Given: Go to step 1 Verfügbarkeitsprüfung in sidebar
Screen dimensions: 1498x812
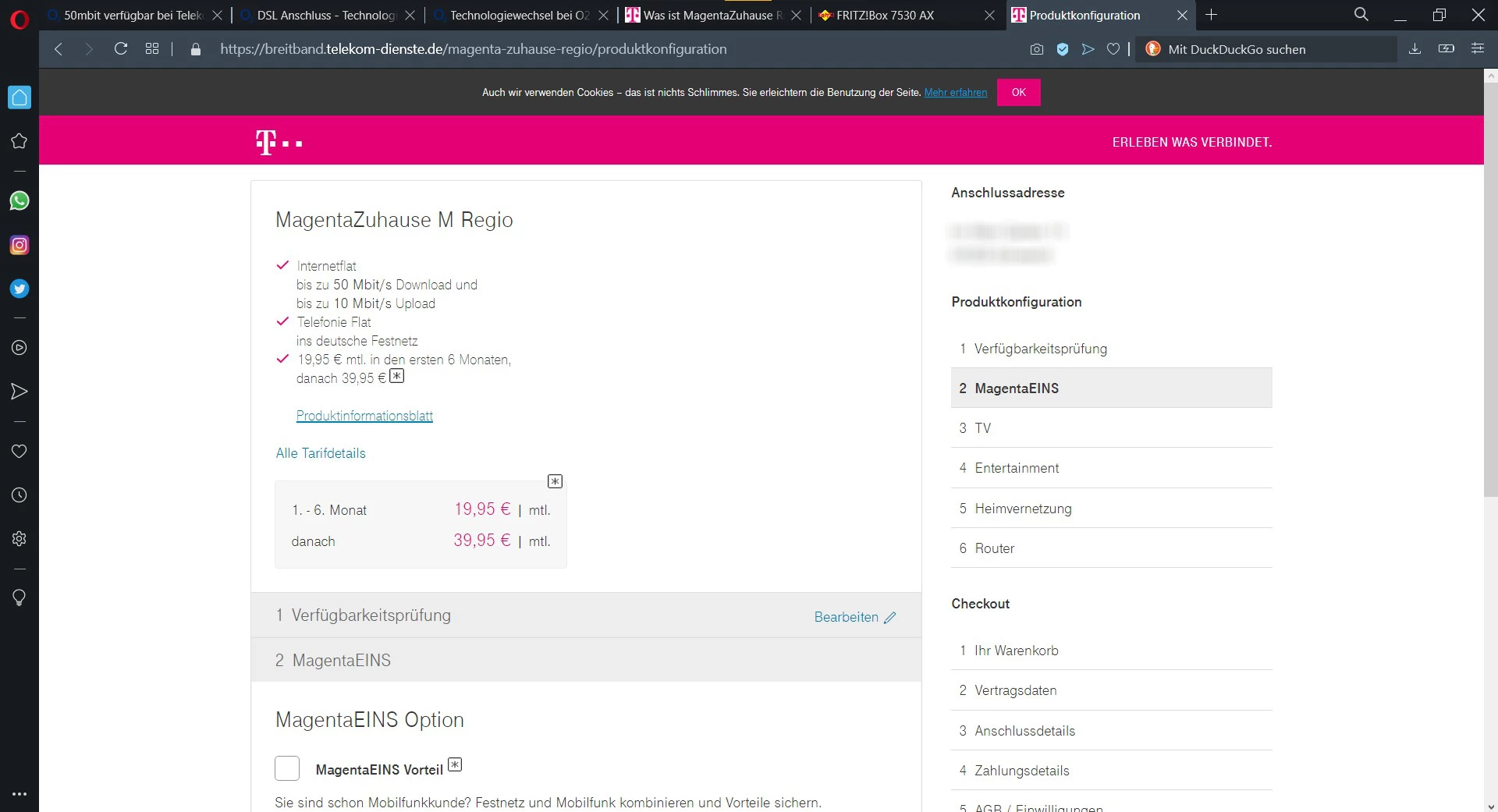Looking at the screenshot, I should (1112, 349).
